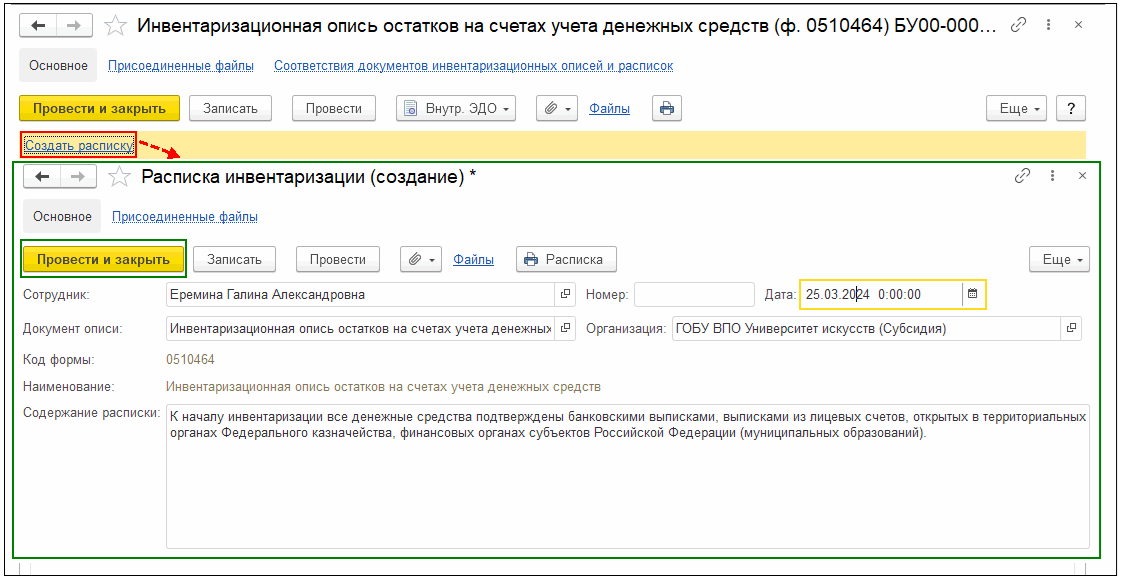Select Основное tab in Расписка window
The height and width of the screenshot is (579, 1121).
tap(62, 216)
